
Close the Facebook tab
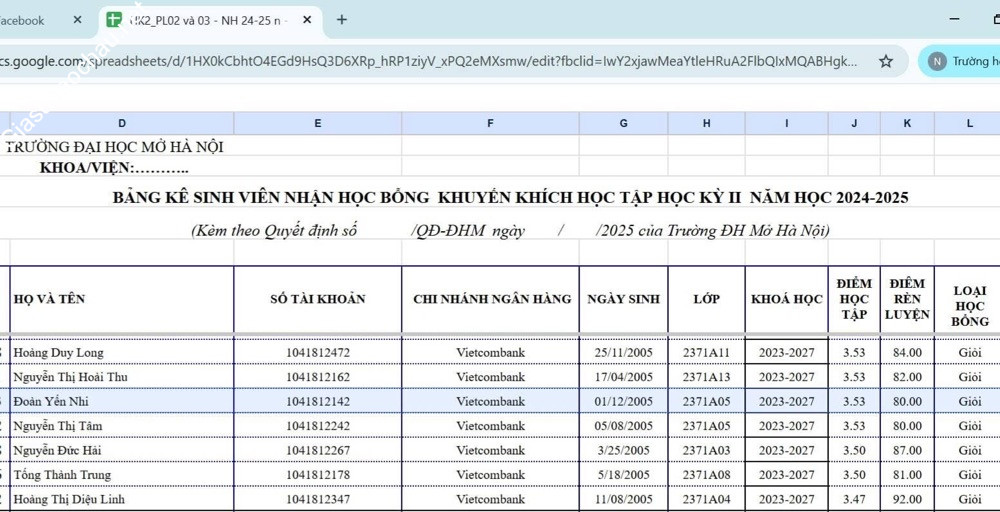pyautogui.click(x=78, y=20)
